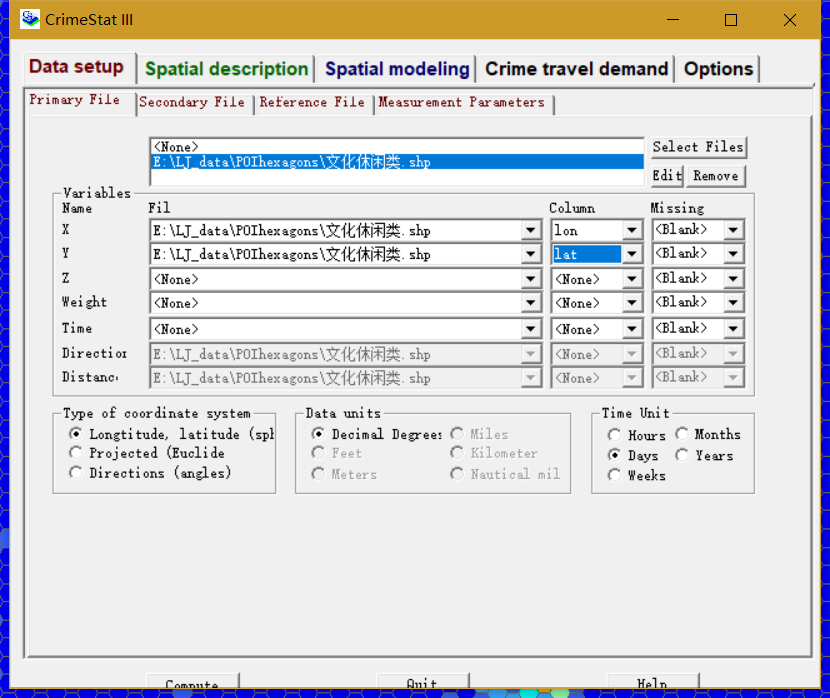Expand the Weight file dropdown

tap(530, 303)
